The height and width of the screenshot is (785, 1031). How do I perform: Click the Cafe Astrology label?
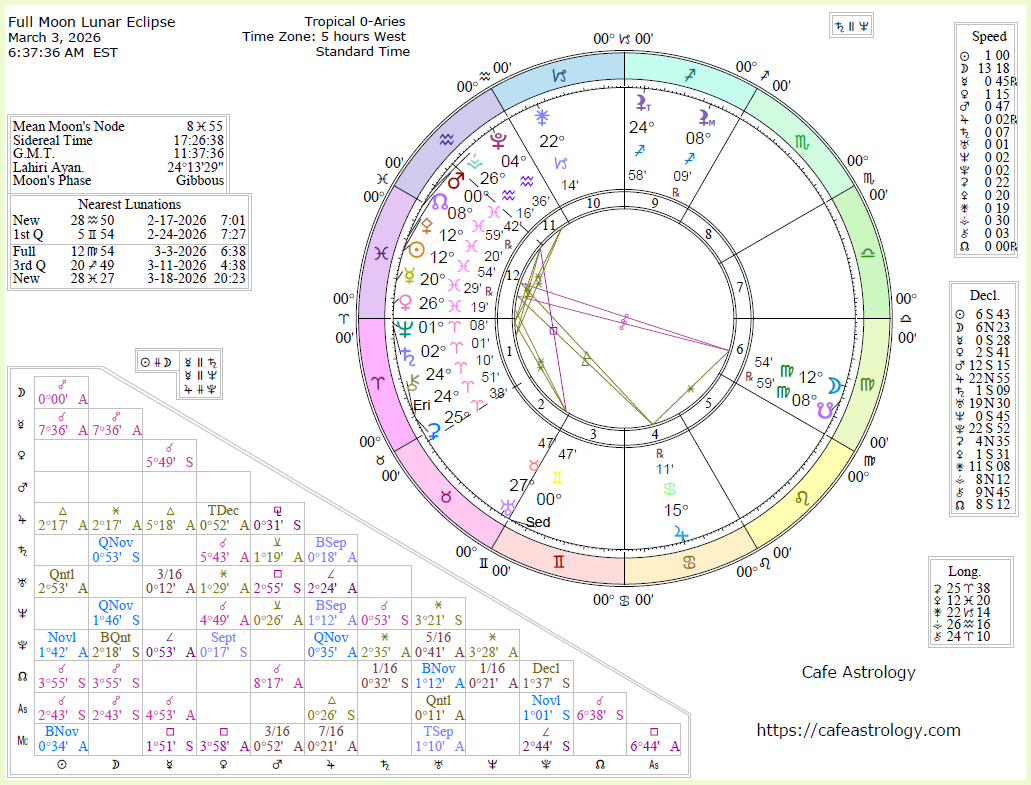(858, 672)
